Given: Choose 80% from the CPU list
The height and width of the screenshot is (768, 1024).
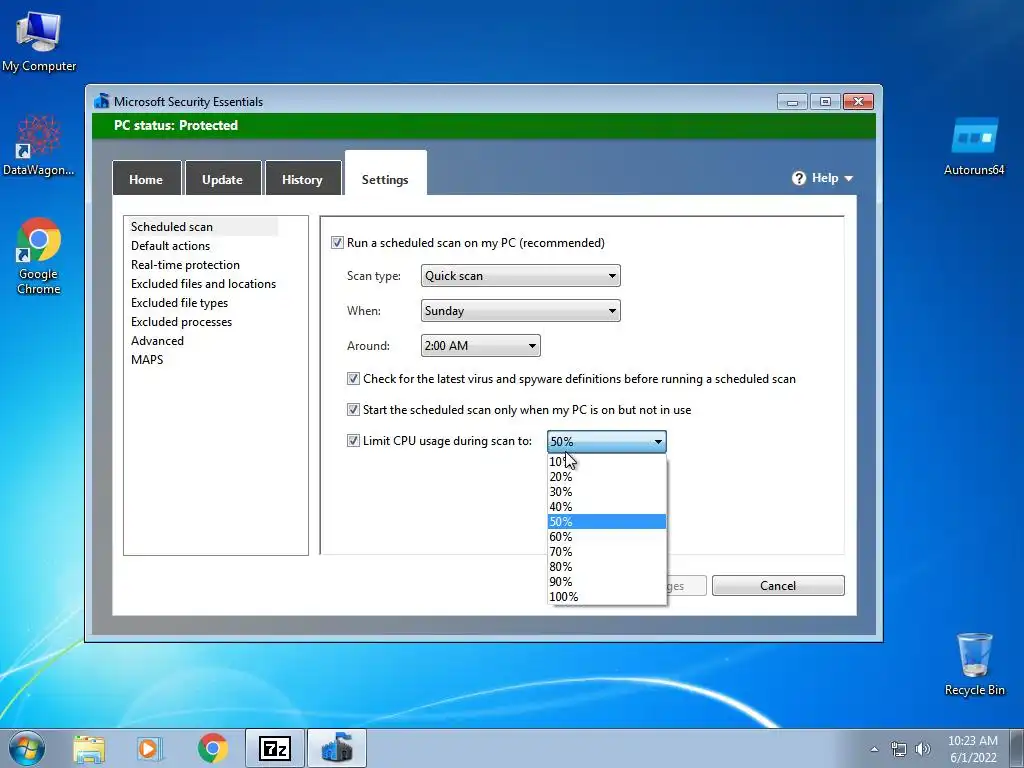Looking at the screenshot, I should (x=607, y=567).
